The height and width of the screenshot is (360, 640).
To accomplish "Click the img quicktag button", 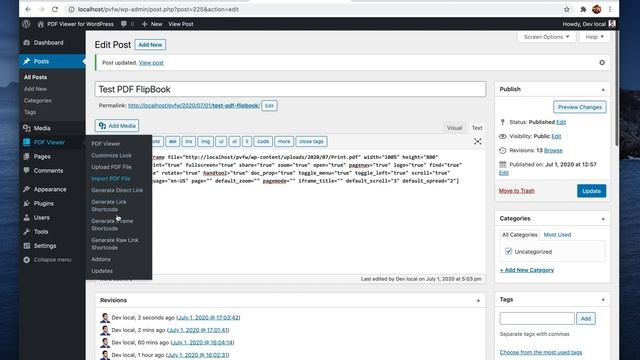I will [x=205, y=141].
